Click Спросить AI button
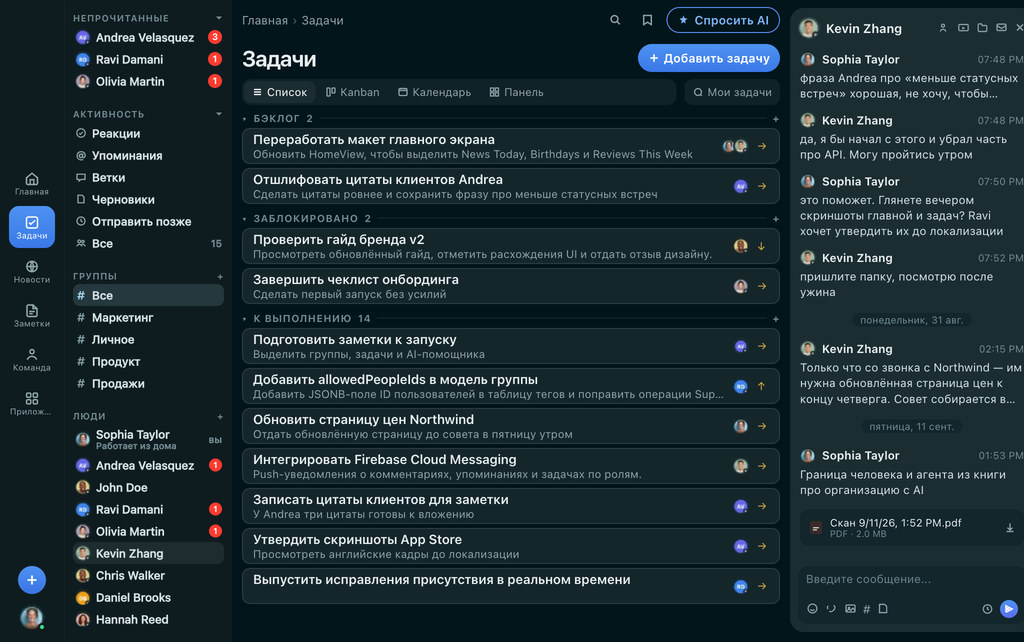The height and width of the screenshot is (642, 1024). tap(723, 20)
